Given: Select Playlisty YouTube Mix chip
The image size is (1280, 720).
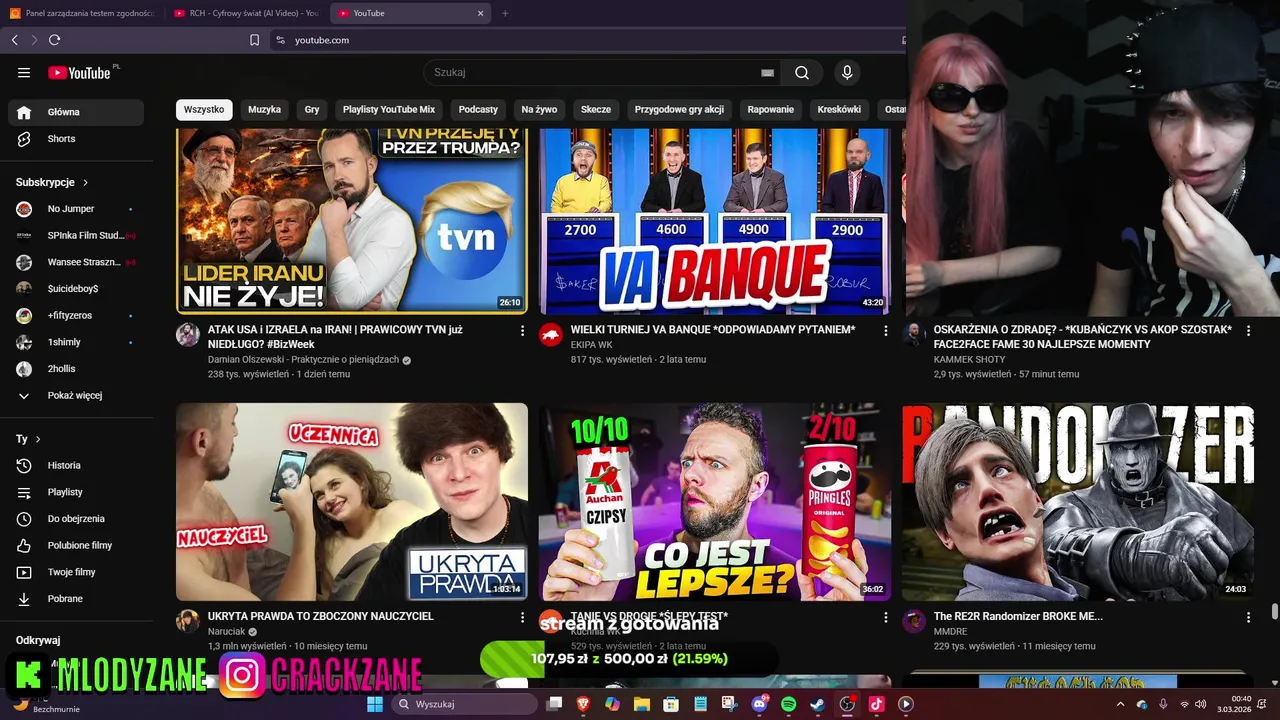Looking at the screenshot, I should coord(389,110).
